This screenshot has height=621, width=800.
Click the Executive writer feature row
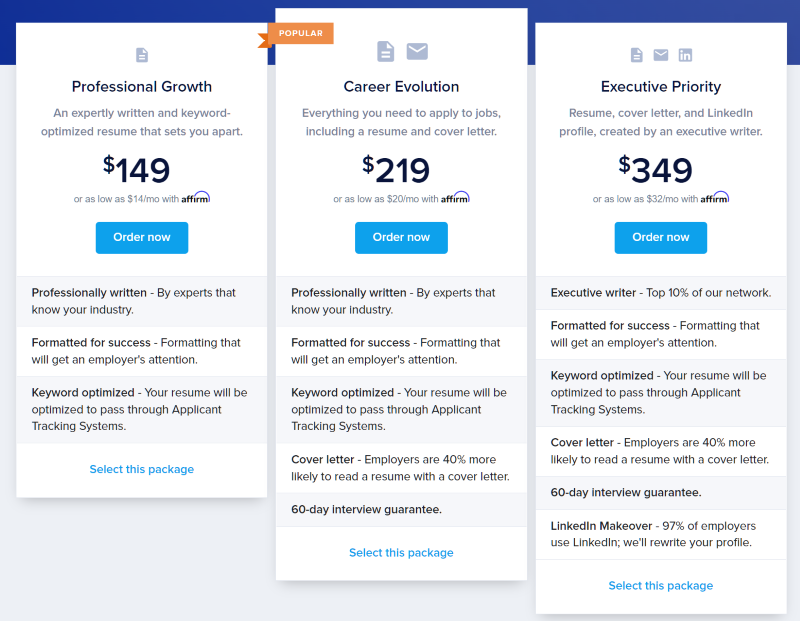point(661,293)
